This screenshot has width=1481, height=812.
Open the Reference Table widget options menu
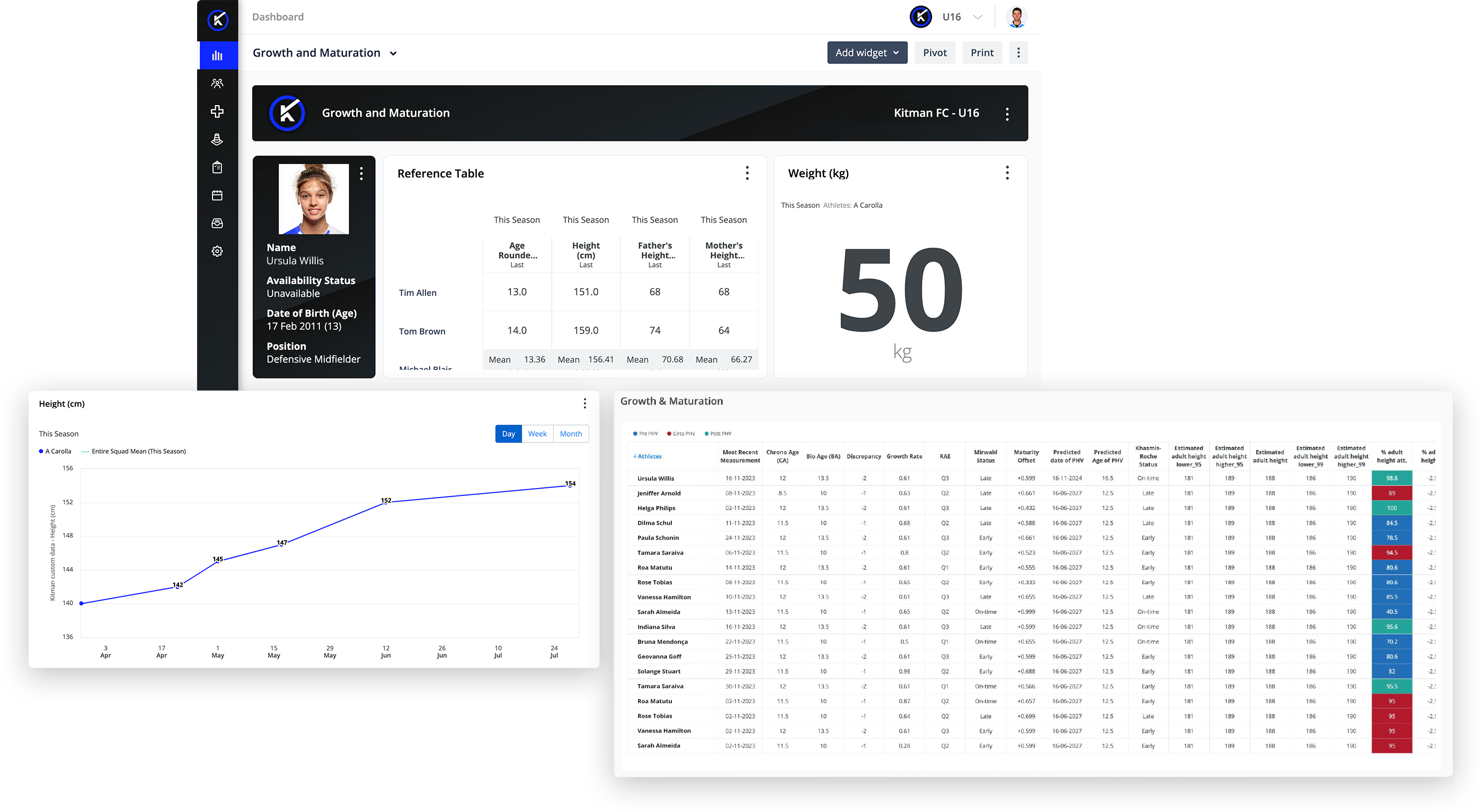coord(747,173)
